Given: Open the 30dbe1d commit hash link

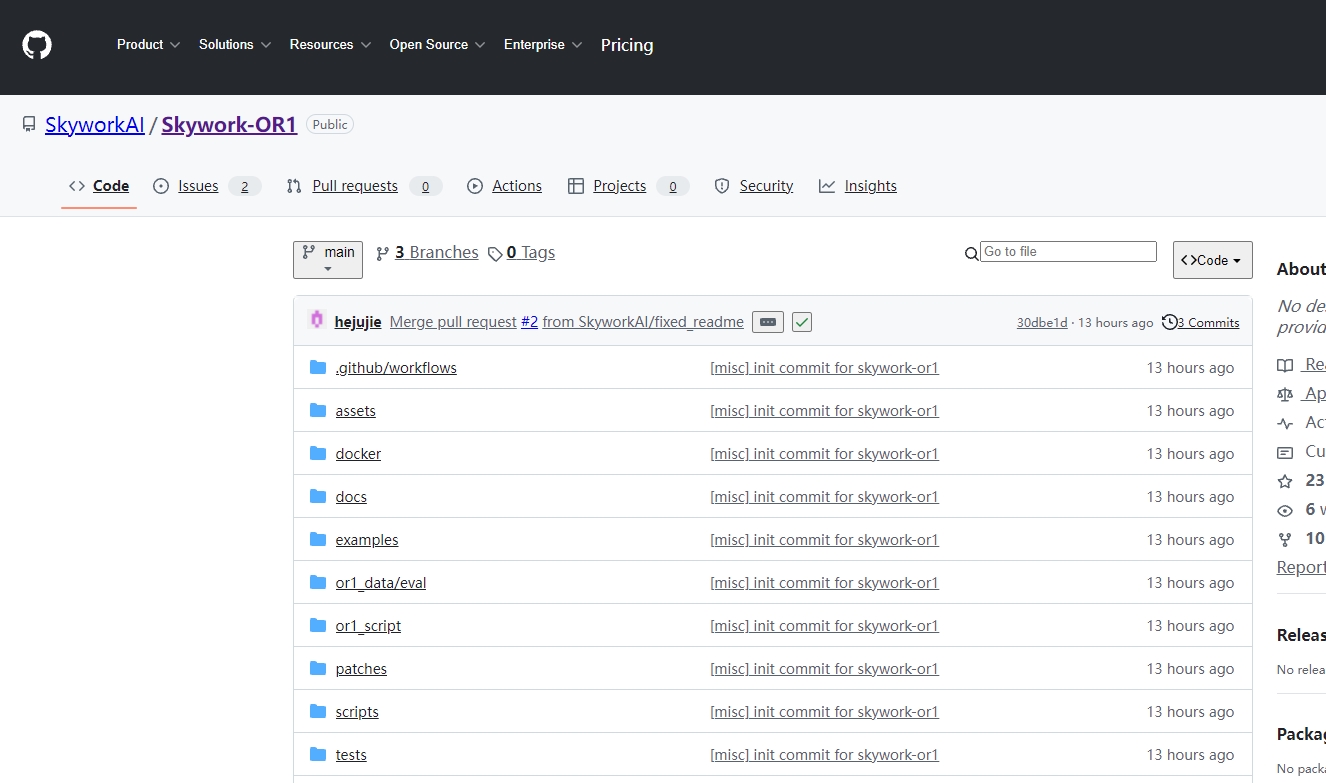Looking at the screenshot, I should point(1042,323).
